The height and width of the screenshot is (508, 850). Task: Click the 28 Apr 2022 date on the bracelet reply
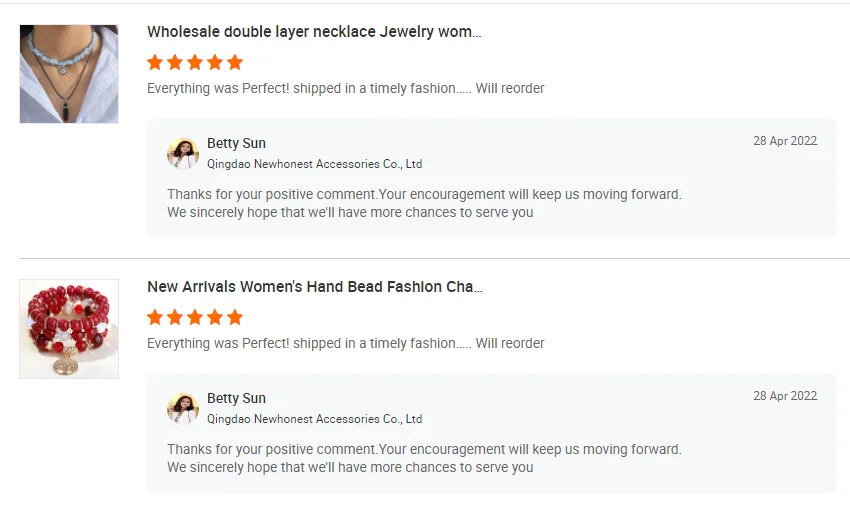pos(785,396)
